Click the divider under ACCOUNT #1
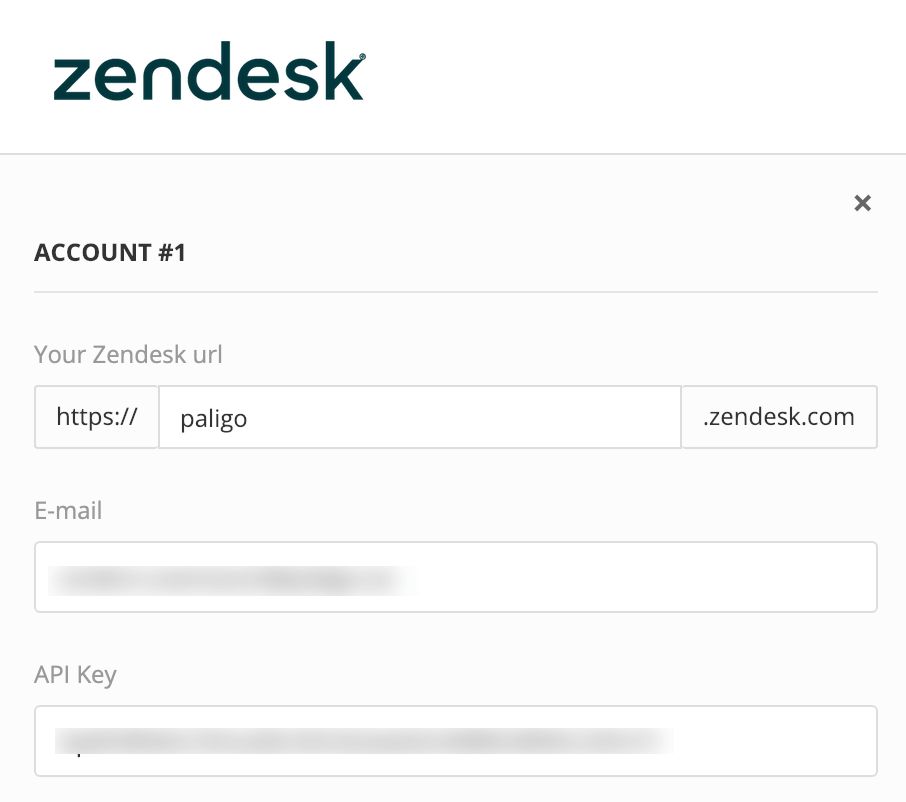The height and width of the screenshot is (802, 906). pyautogui.click(x=455, y=291)
